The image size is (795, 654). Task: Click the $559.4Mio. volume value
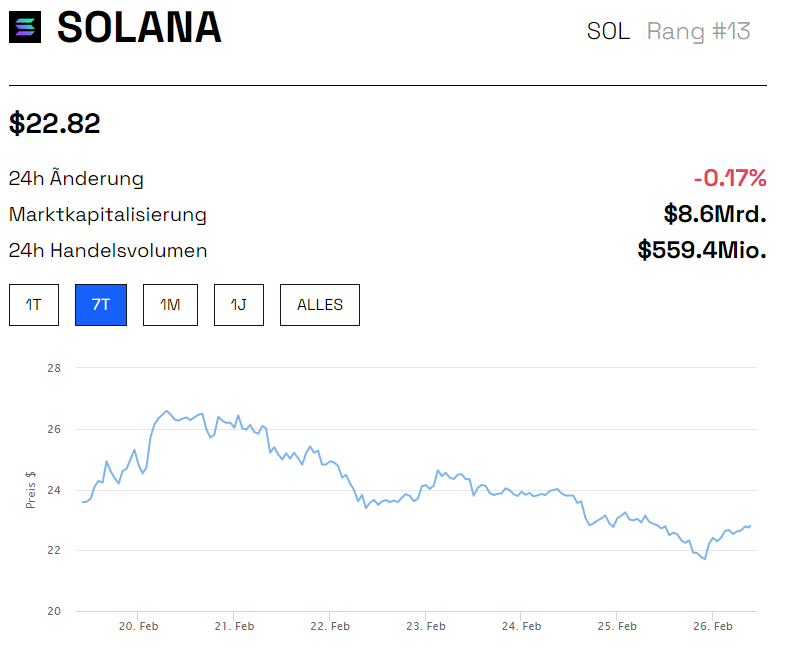702,250
